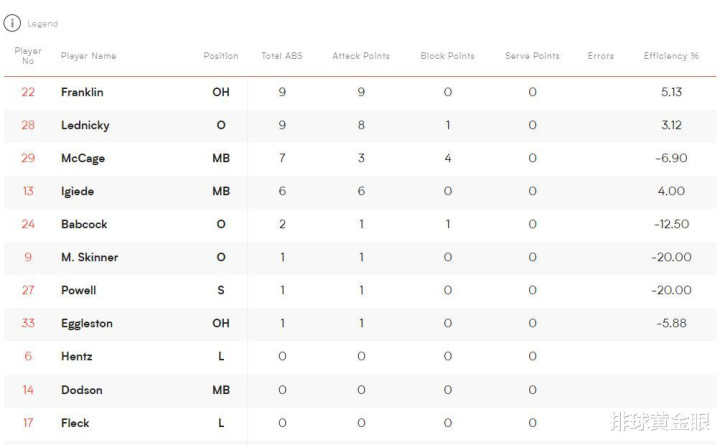This screenshot has height=445, width=720.
Task: Click player number 17 for Fleck
Action: pyautogui.click(x=28, y=423)
